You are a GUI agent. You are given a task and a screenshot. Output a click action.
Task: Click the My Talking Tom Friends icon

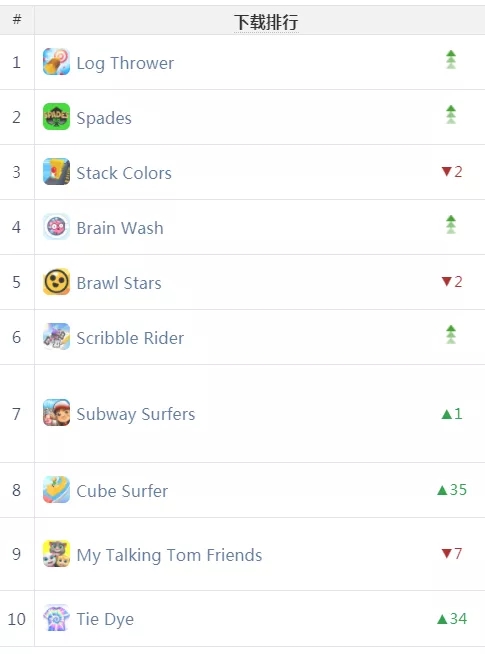tap(56, 554)
